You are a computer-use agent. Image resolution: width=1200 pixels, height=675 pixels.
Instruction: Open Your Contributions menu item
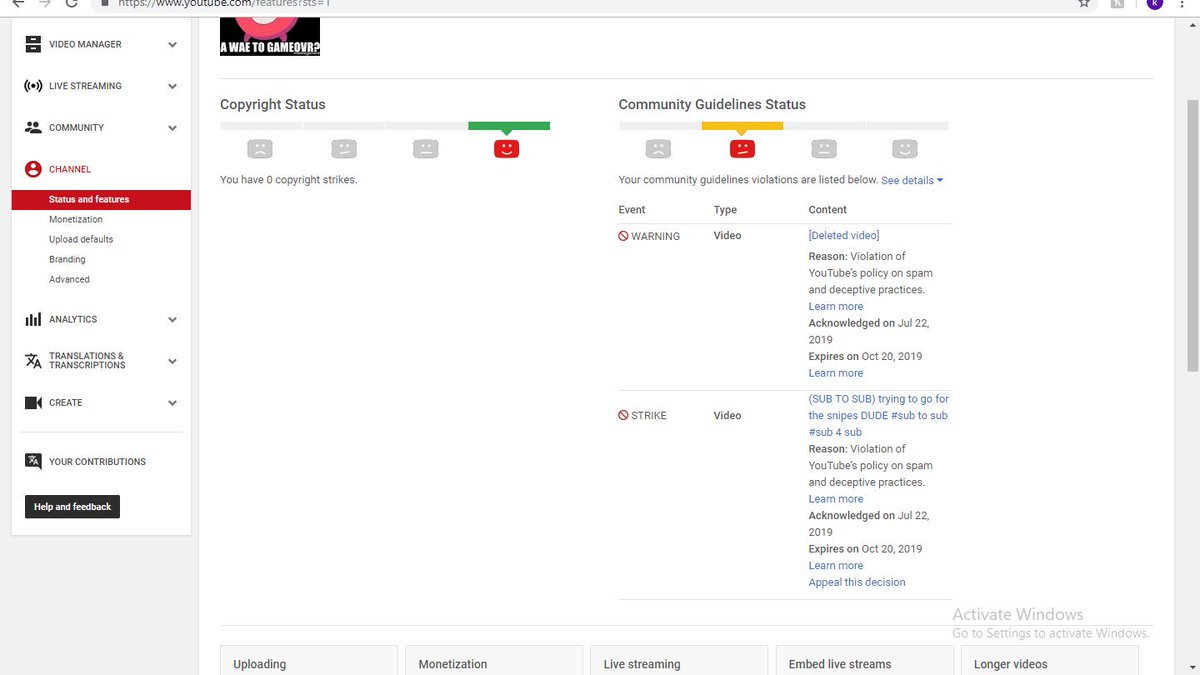97,462
